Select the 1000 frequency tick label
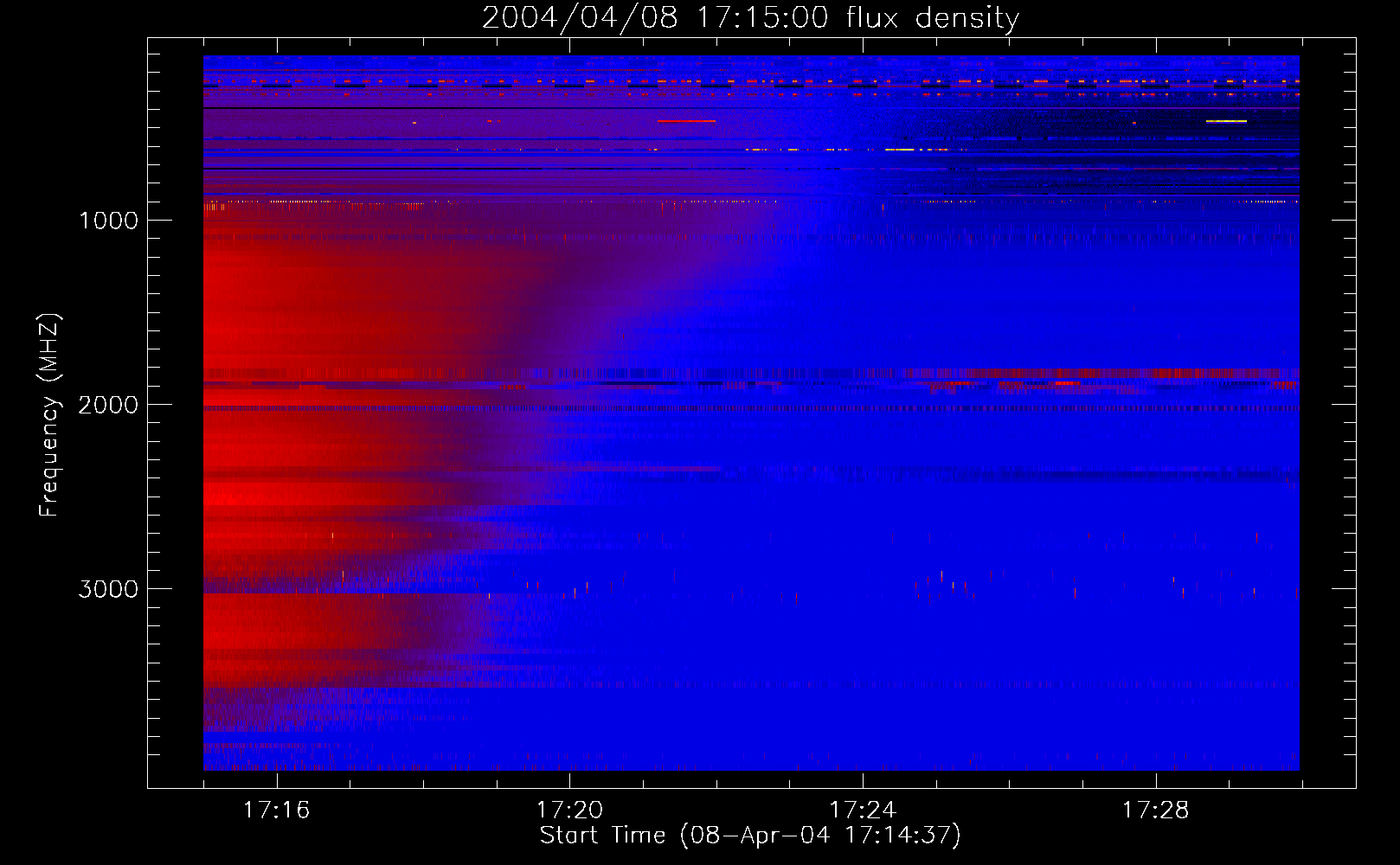 pyautogui.click(x=108, y=221)
